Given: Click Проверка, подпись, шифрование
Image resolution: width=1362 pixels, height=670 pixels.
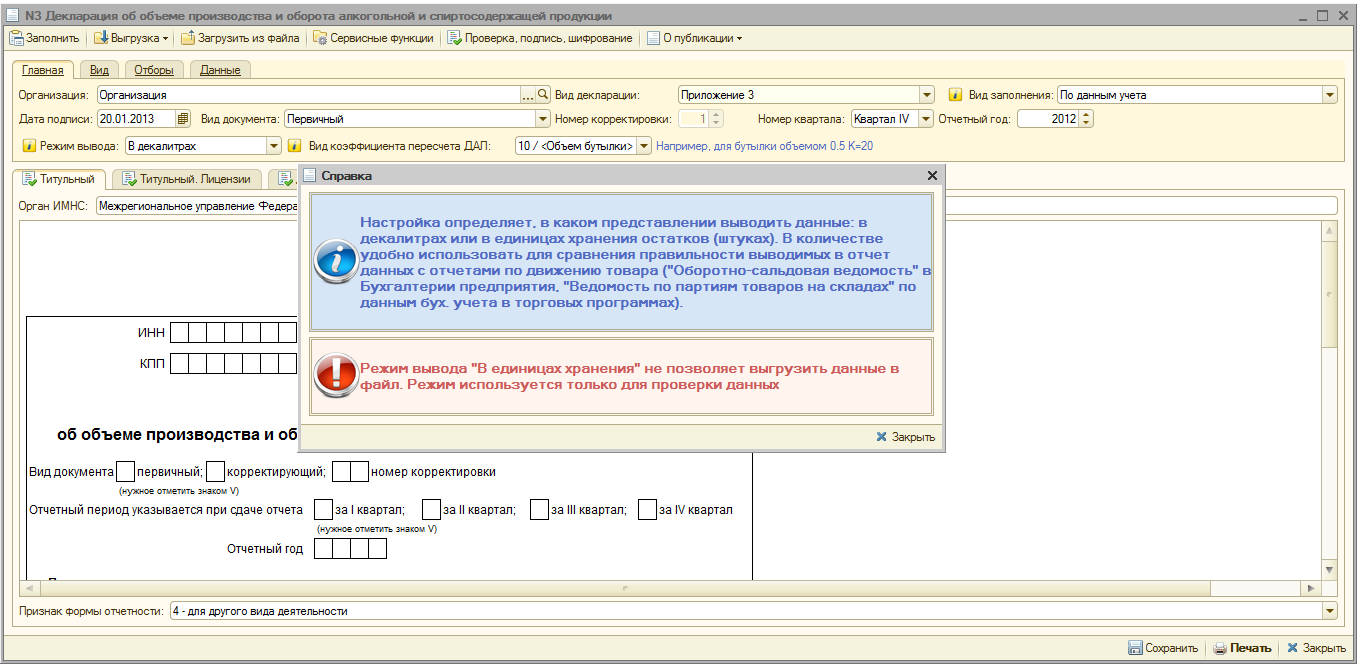Looking at the screenshot, I should point(540,38).
